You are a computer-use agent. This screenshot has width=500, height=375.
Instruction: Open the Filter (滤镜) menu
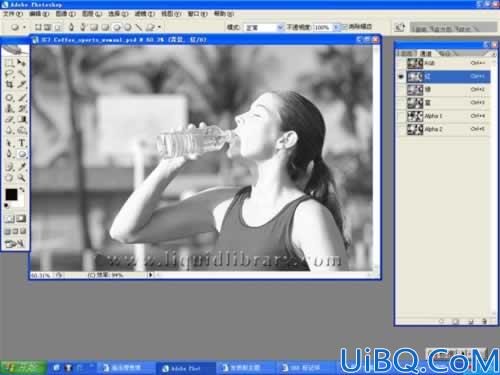click(x=145, y=14)
